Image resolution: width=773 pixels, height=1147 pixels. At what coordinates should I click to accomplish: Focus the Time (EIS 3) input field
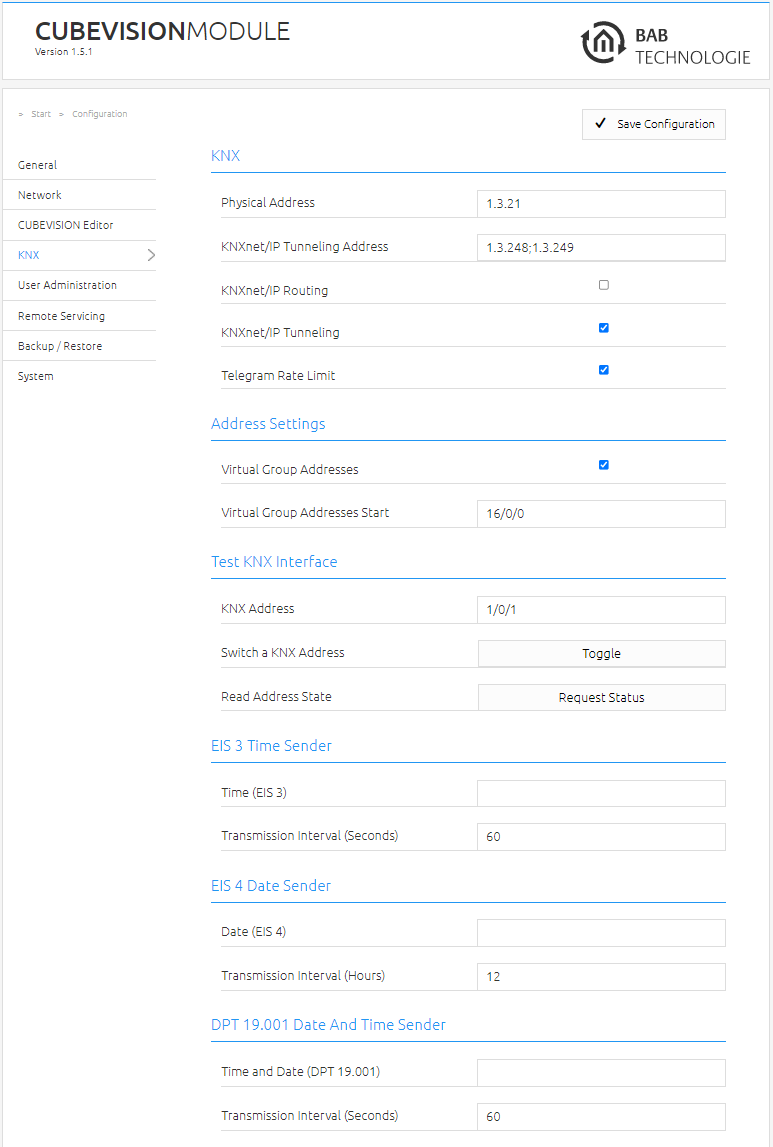(601, 793)
